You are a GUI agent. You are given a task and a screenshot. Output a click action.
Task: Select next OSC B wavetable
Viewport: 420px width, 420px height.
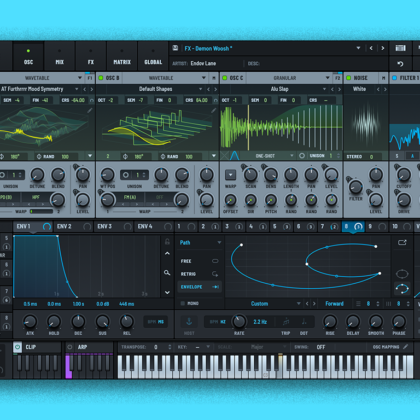216,89
